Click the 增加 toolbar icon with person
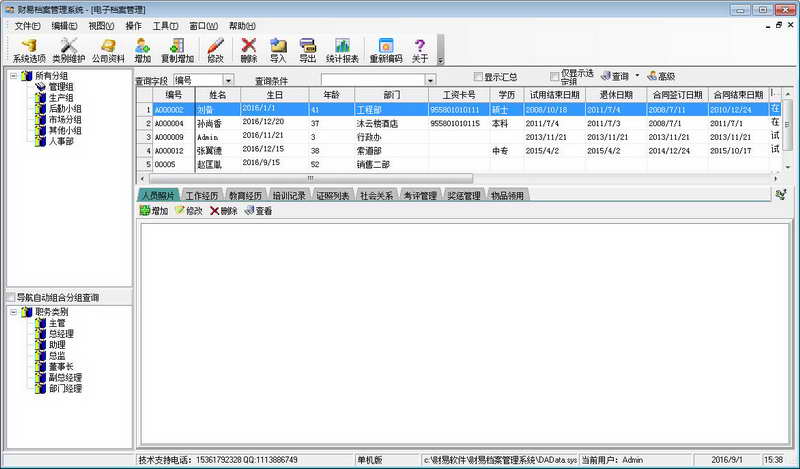 (143, 51)
